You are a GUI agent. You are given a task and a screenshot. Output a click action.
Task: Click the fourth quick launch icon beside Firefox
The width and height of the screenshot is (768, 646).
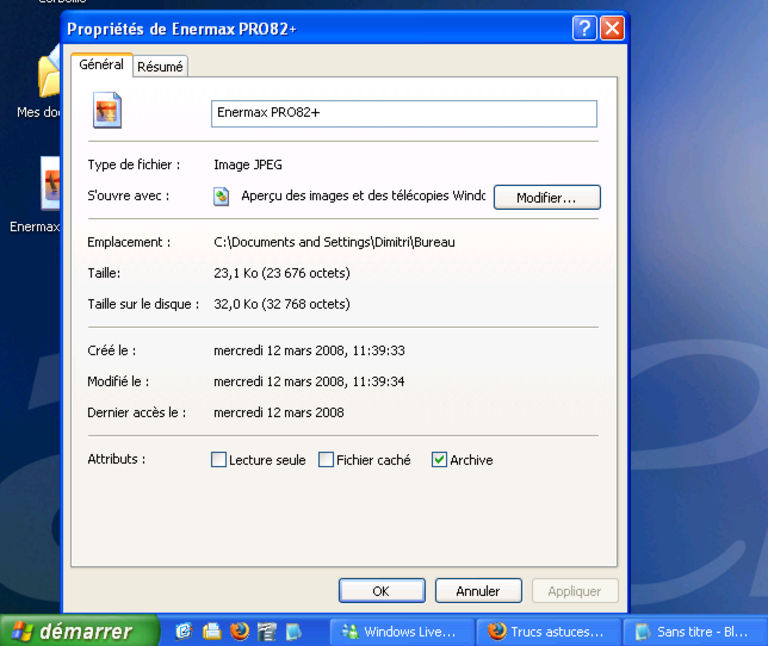(267, 631)
